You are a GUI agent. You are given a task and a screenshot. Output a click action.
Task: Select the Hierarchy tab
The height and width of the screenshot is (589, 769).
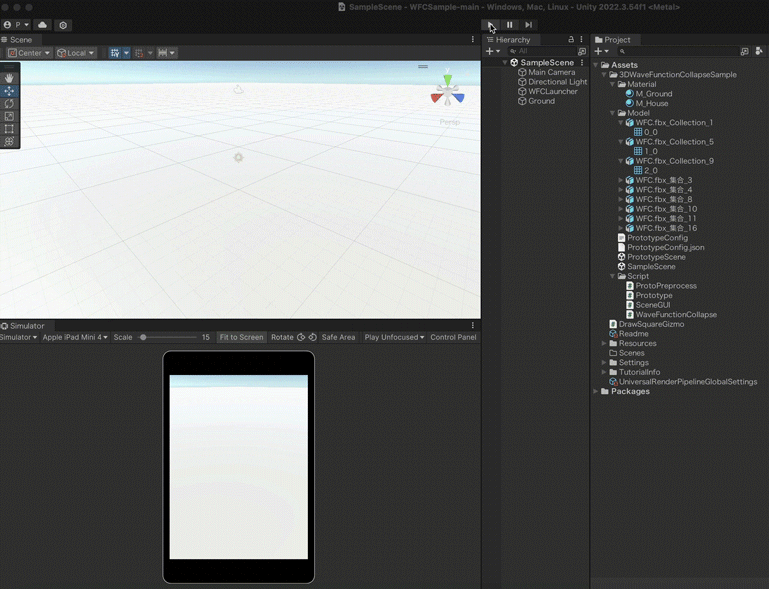tap(512, 40)
